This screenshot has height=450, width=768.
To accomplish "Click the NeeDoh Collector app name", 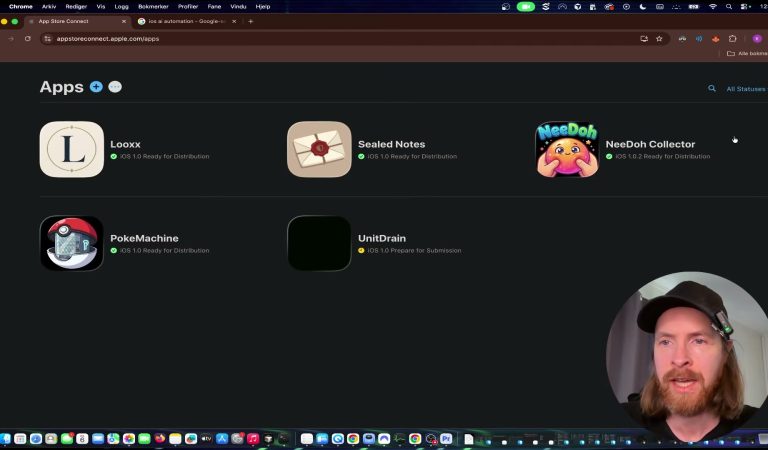I will [650, 144].
